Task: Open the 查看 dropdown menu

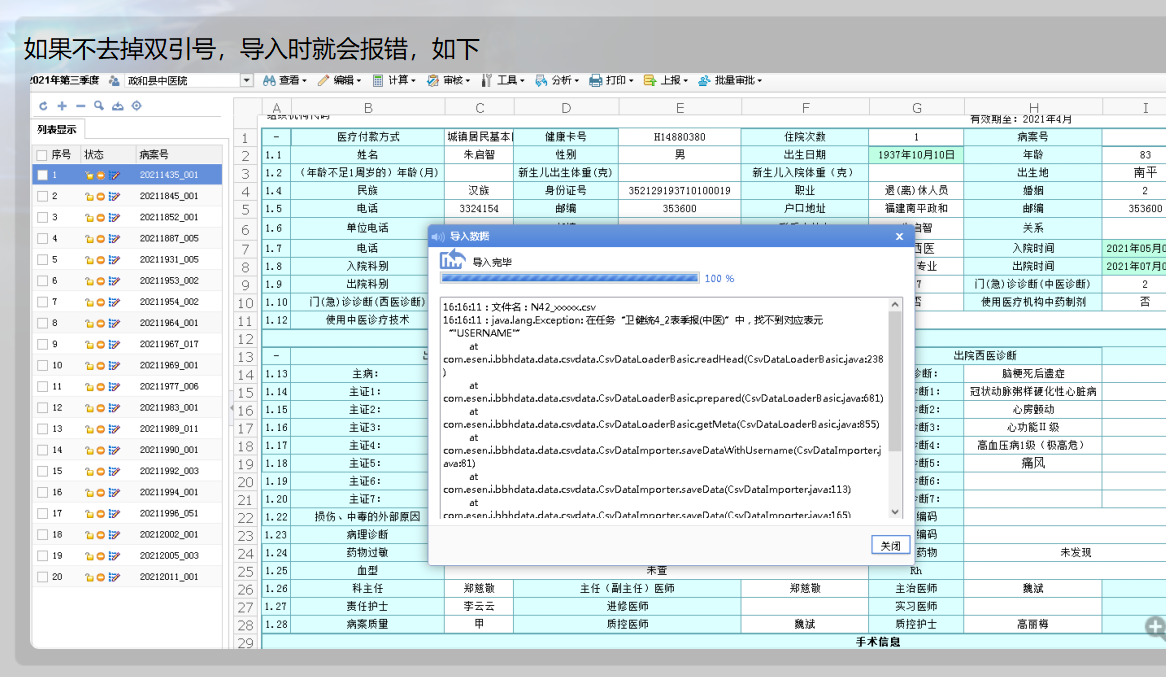Action: [286, 80]
